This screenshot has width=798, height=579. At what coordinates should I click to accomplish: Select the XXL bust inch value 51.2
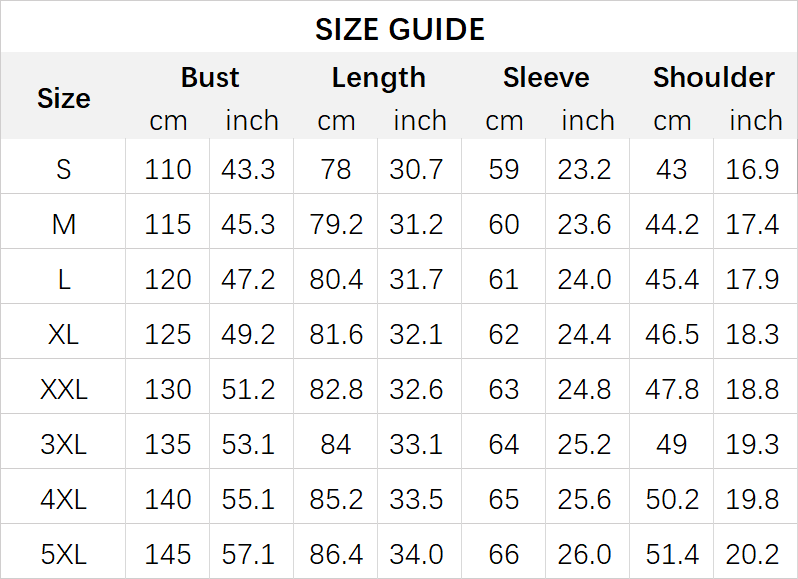coord(248,389)
